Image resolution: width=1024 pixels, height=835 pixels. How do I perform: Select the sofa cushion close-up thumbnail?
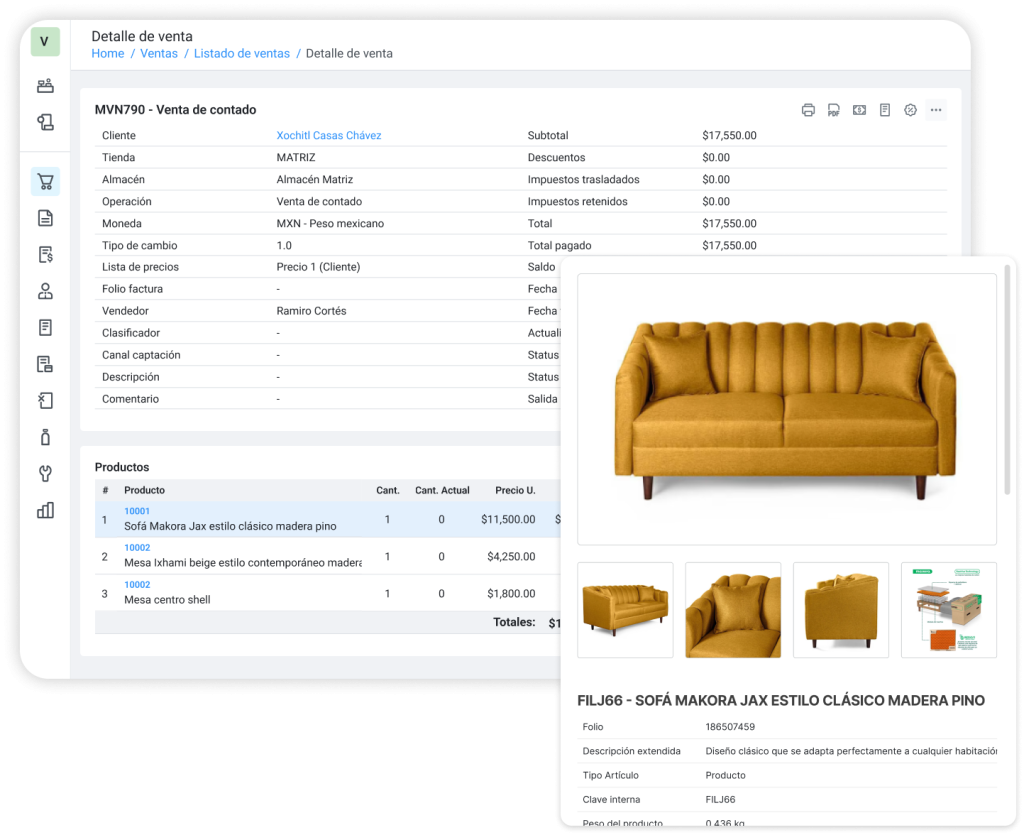[x=733, y=610]
